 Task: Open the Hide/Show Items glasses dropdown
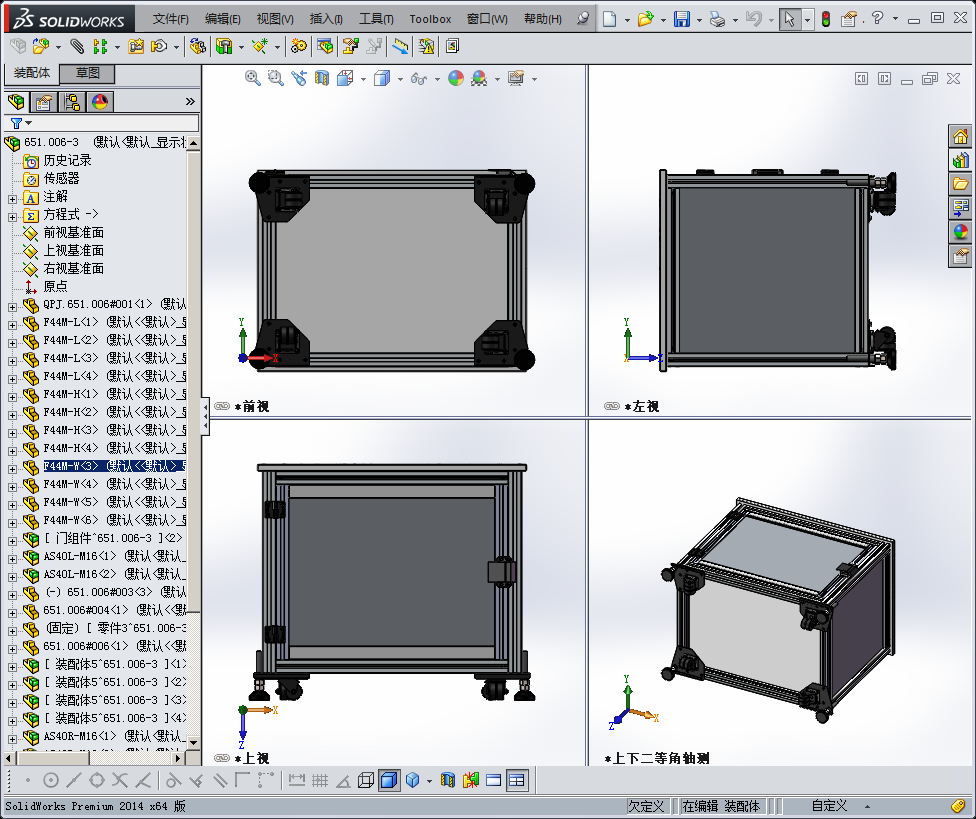pyautogui.click(x=437, y=79)
